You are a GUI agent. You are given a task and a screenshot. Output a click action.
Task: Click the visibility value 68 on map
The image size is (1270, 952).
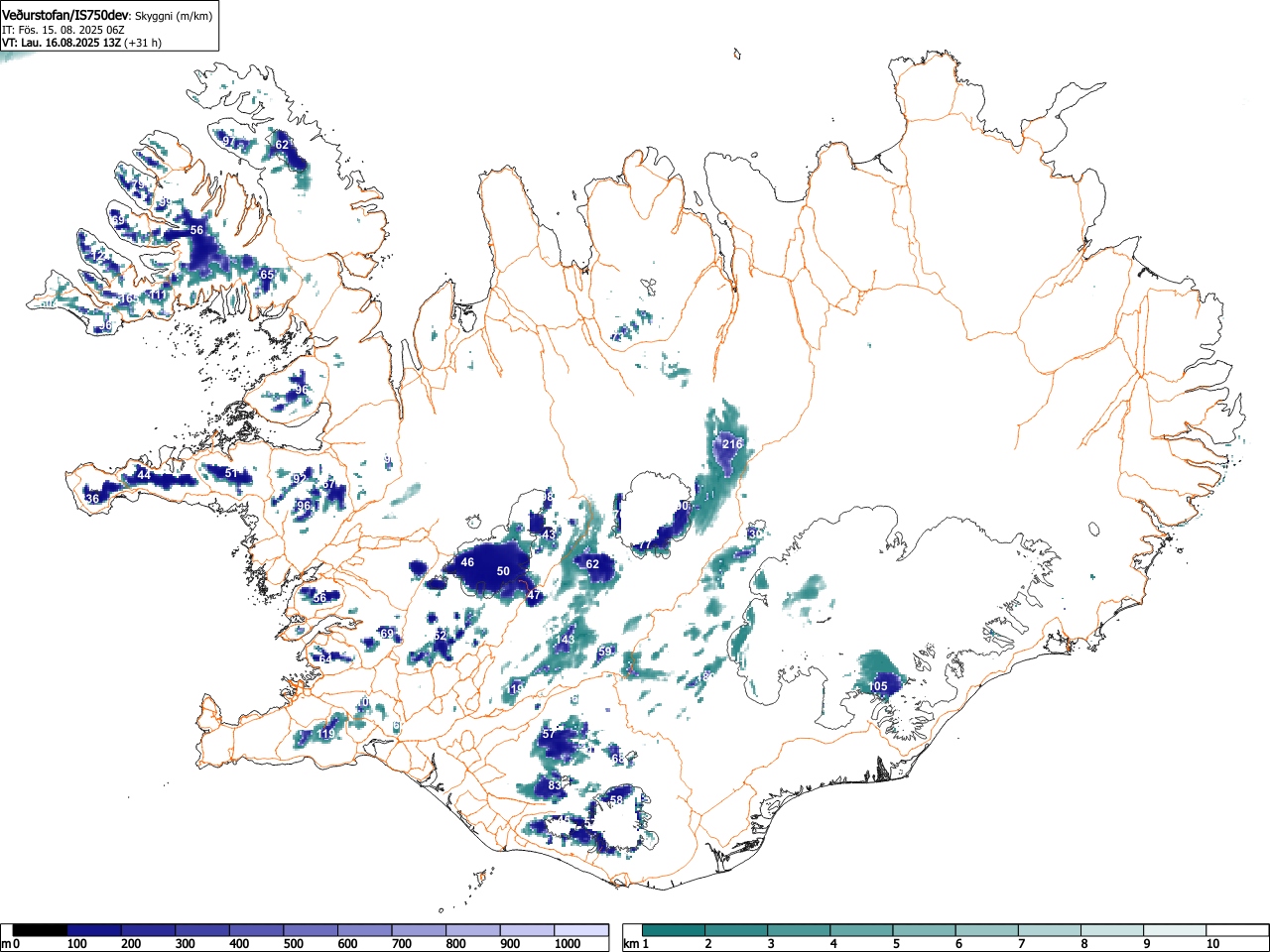[x=618, y=759]
